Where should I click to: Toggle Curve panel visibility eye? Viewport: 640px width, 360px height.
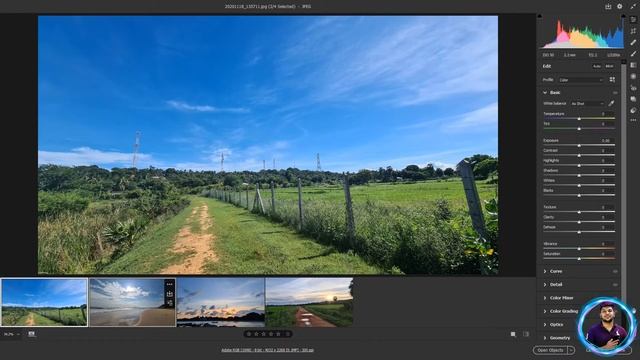(x=615, y=271)
